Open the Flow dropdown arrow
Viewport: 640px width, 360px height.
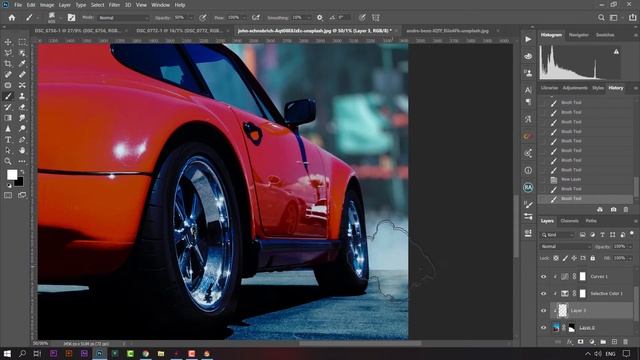point(244,18)
